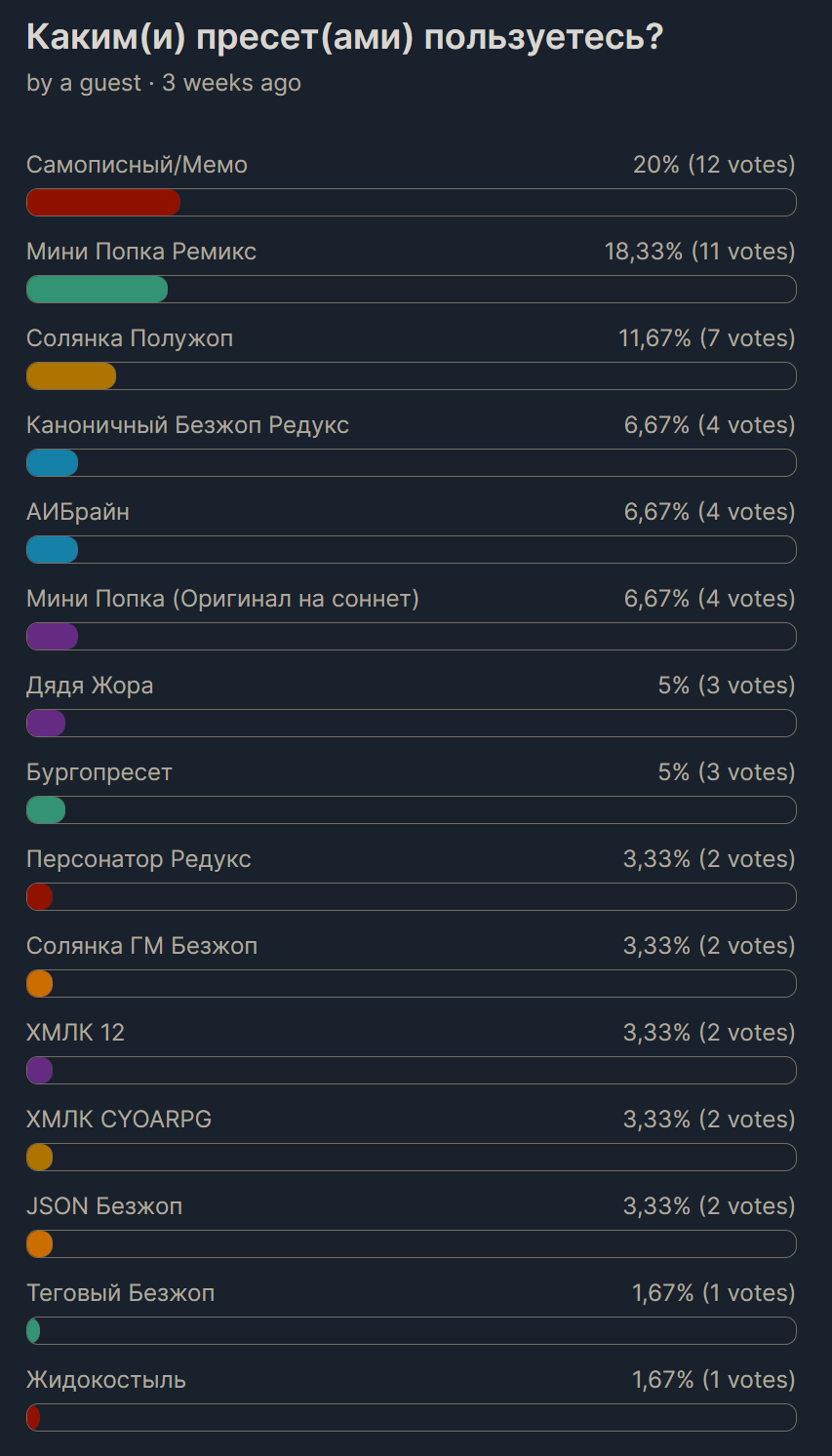
Task: Click the Теговый Безжоп result bar
Action: click(411, 1331)
